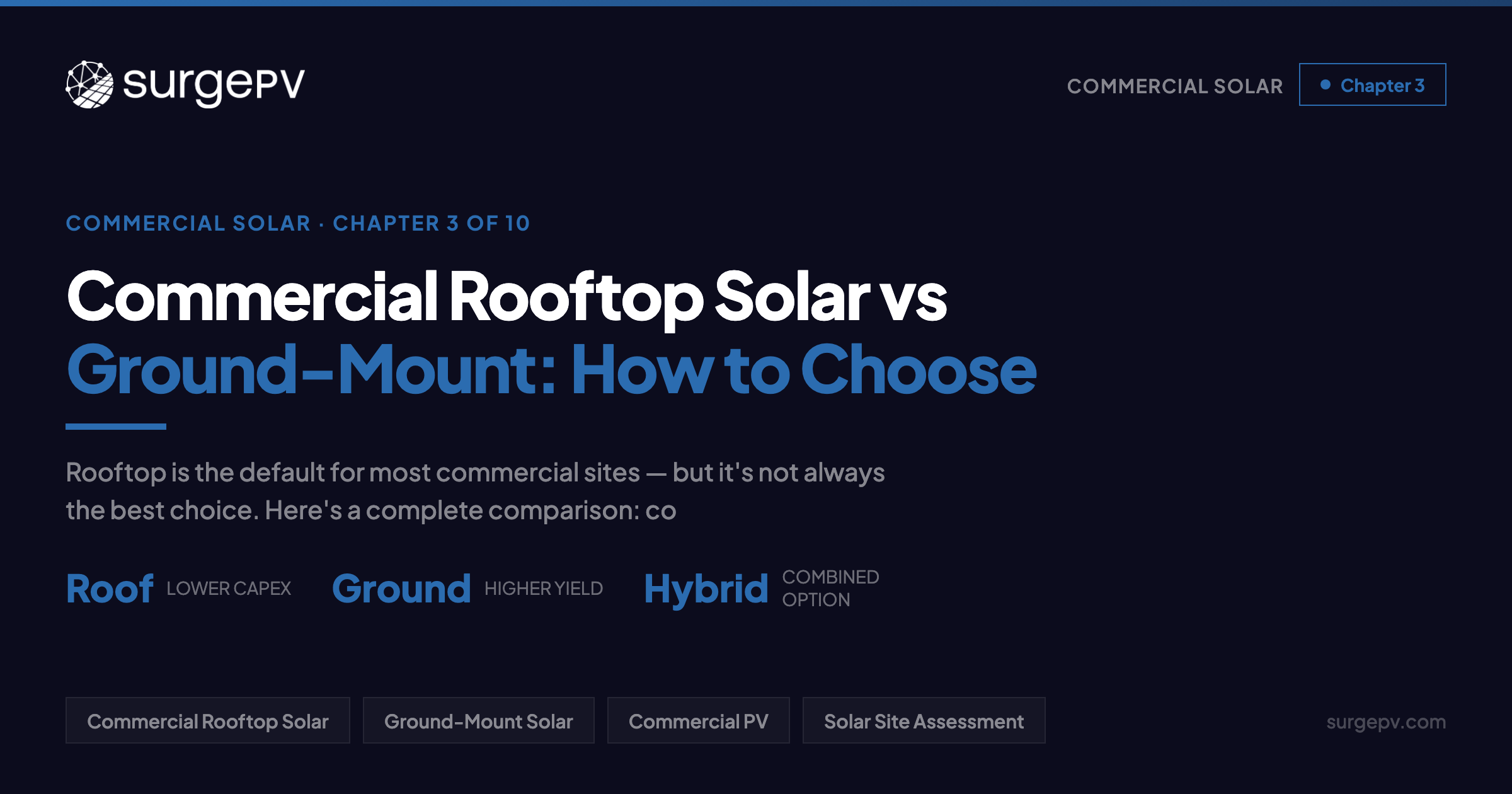This screenshot has height=794, width=1512.
Task: Click the Commercial PV tag button
Action: point(699,720)
